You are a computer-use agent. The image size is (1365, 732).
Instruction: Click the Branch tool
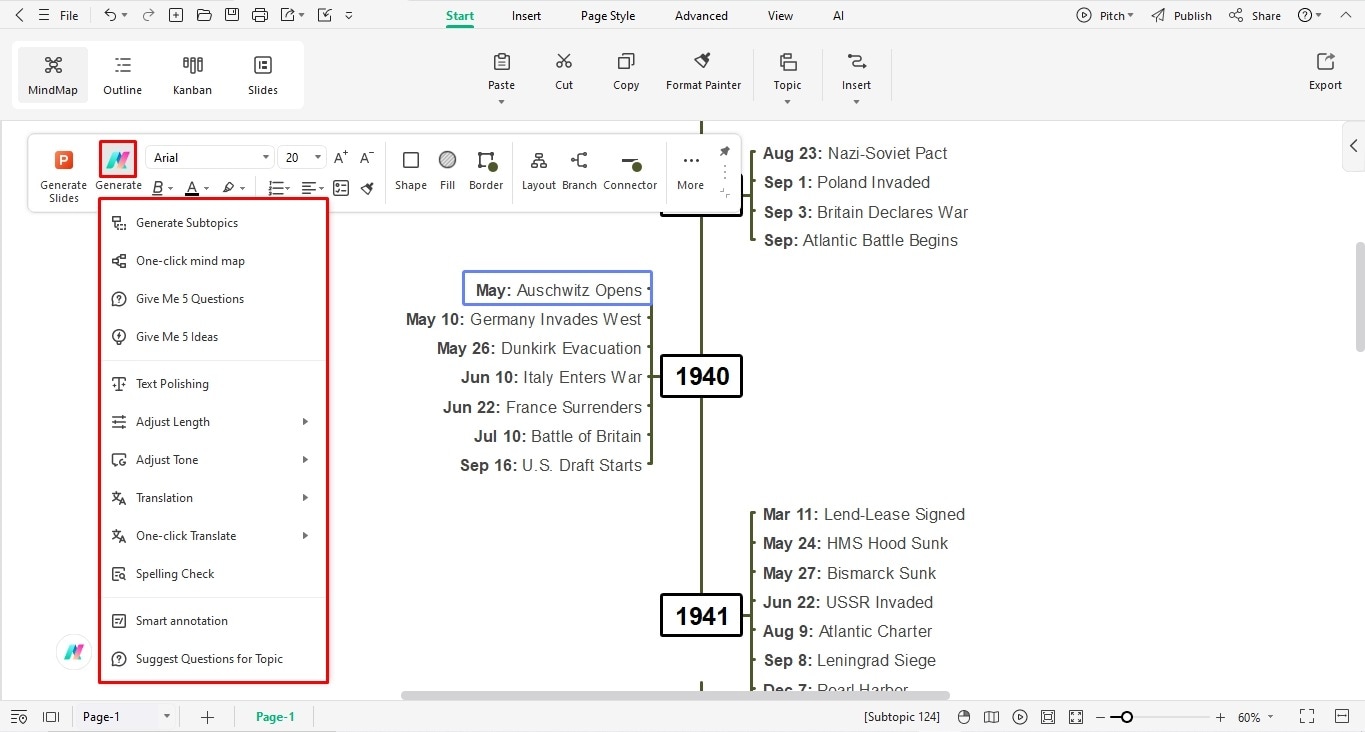pos(579,169)
